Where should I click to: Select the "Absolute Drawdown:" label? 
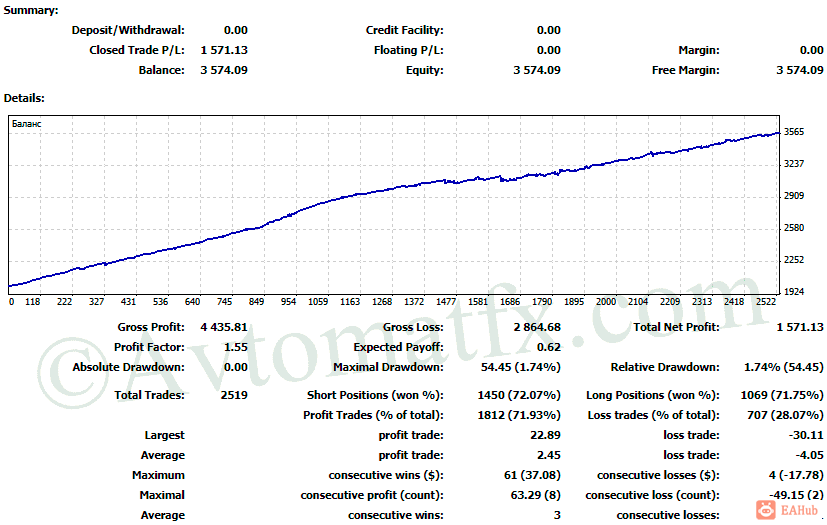click(129, 367)
